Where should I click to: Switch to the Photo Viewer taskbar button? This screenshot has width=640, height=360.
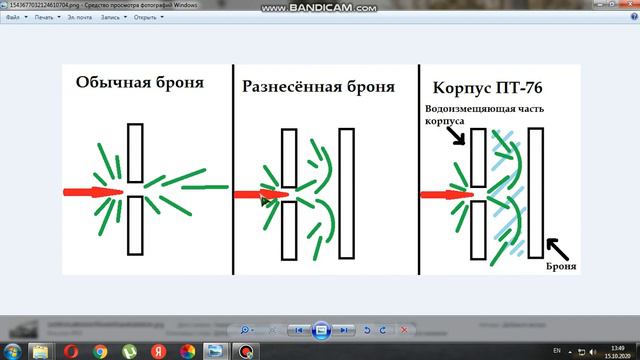pos(215,351)
